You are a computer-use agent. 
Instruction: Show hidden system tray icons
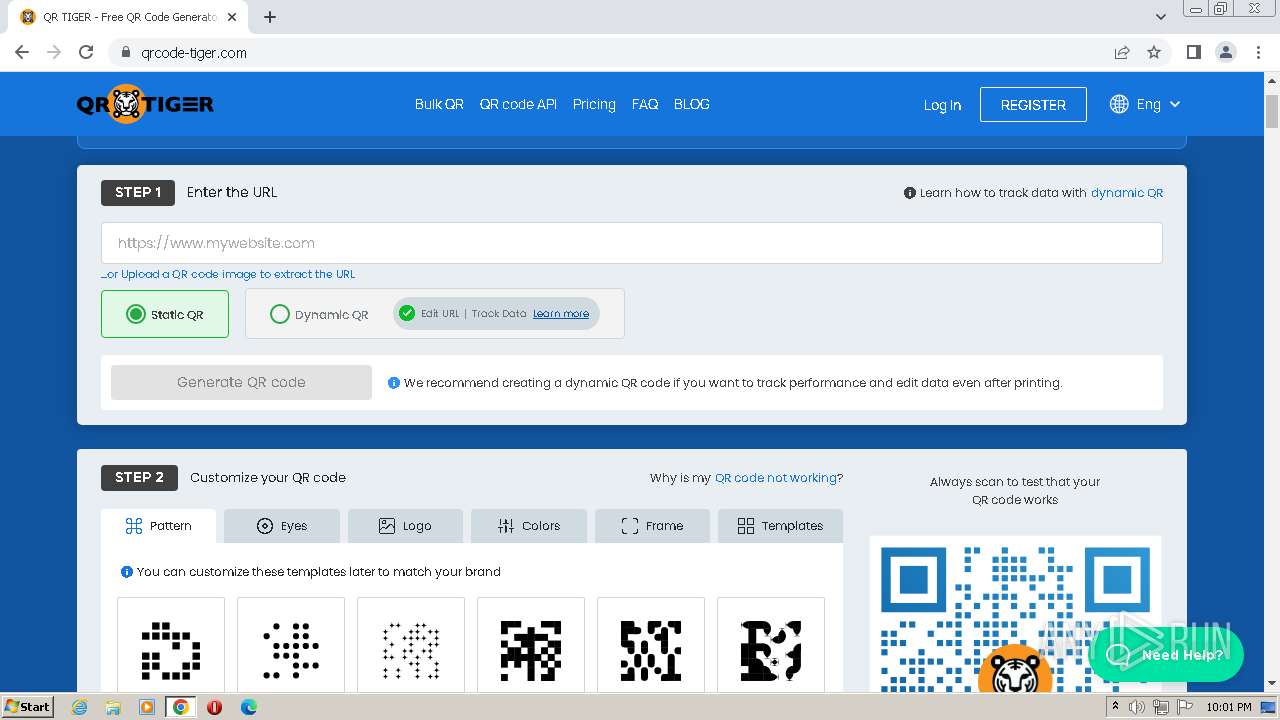click(x=1115, y=707)
